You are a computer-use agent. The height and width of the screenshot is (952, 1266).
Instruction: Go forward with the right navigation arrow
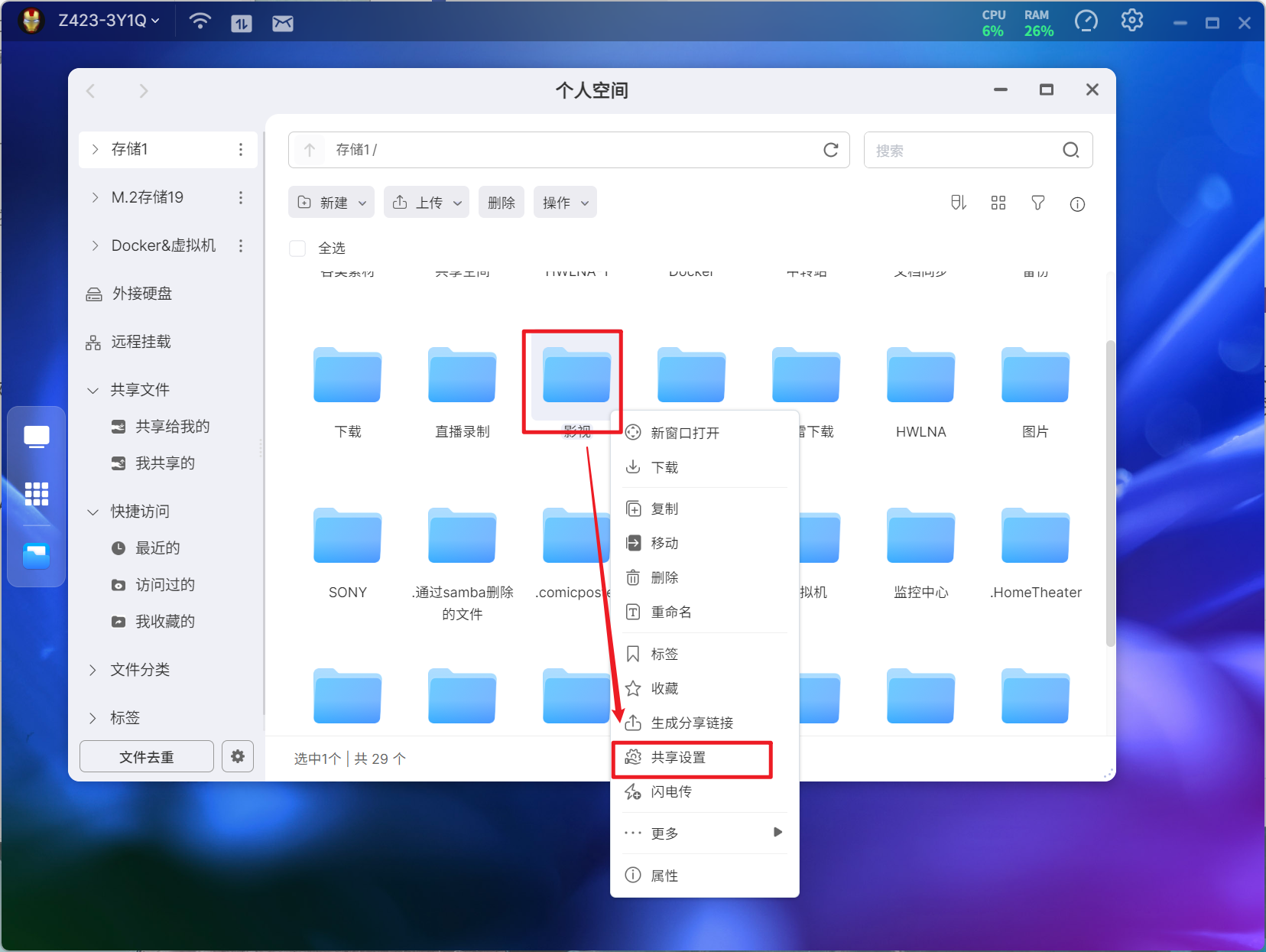tap(144, 91)
